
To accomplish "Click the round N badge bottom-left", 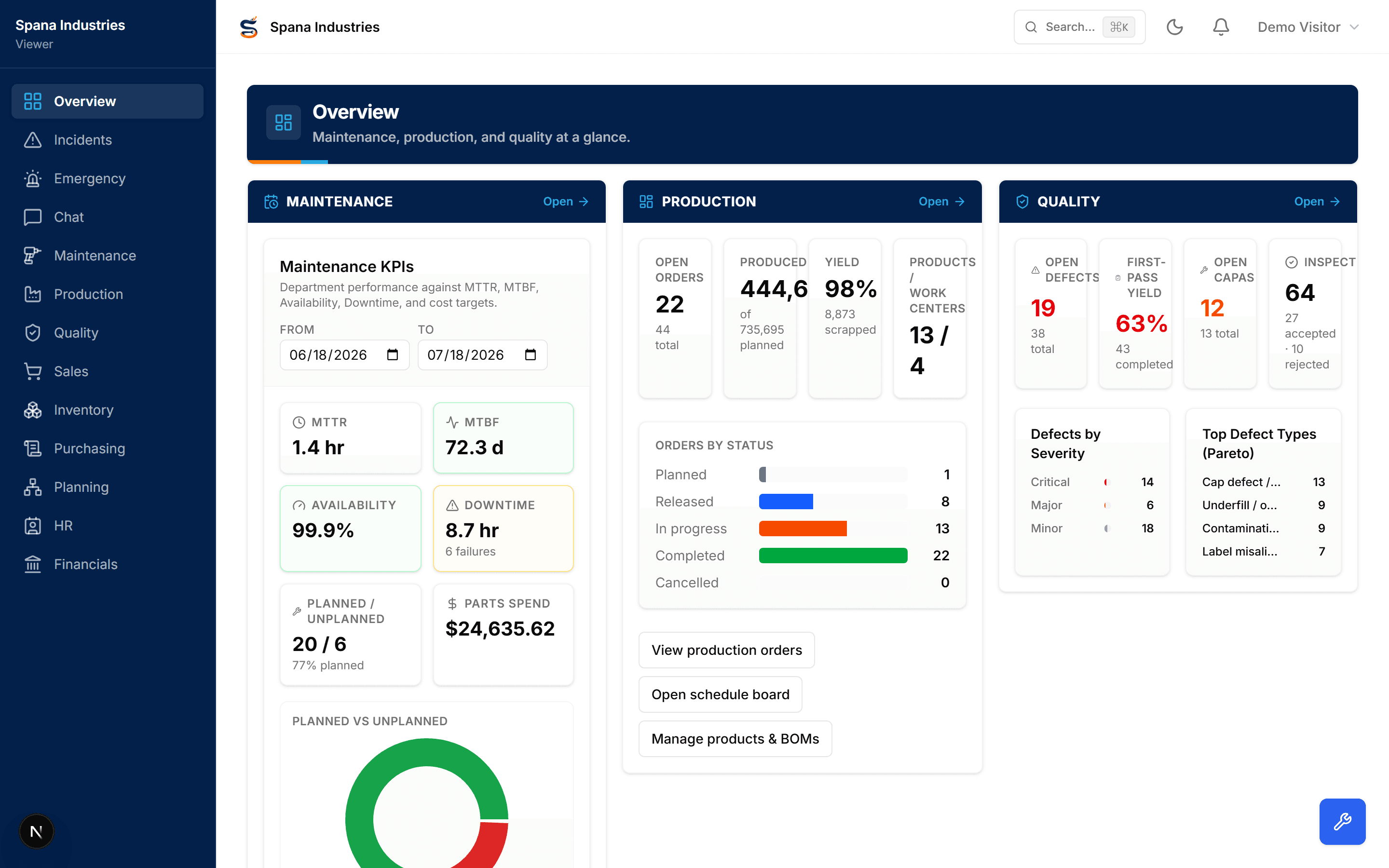I will [x=36, y=831].
